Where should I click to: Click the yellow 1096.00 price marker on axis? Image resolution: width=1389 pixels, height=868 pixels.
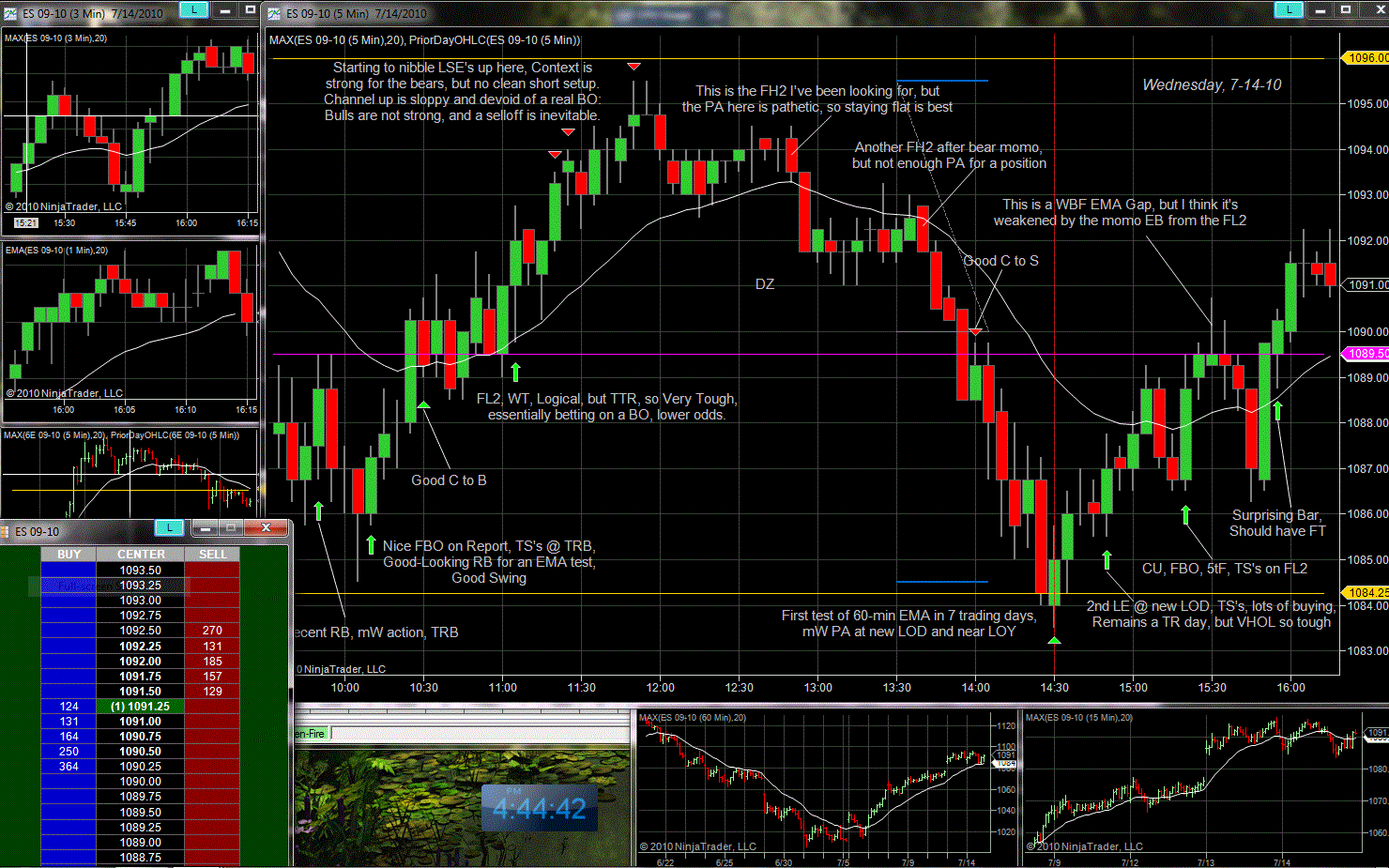(1366, 58)
